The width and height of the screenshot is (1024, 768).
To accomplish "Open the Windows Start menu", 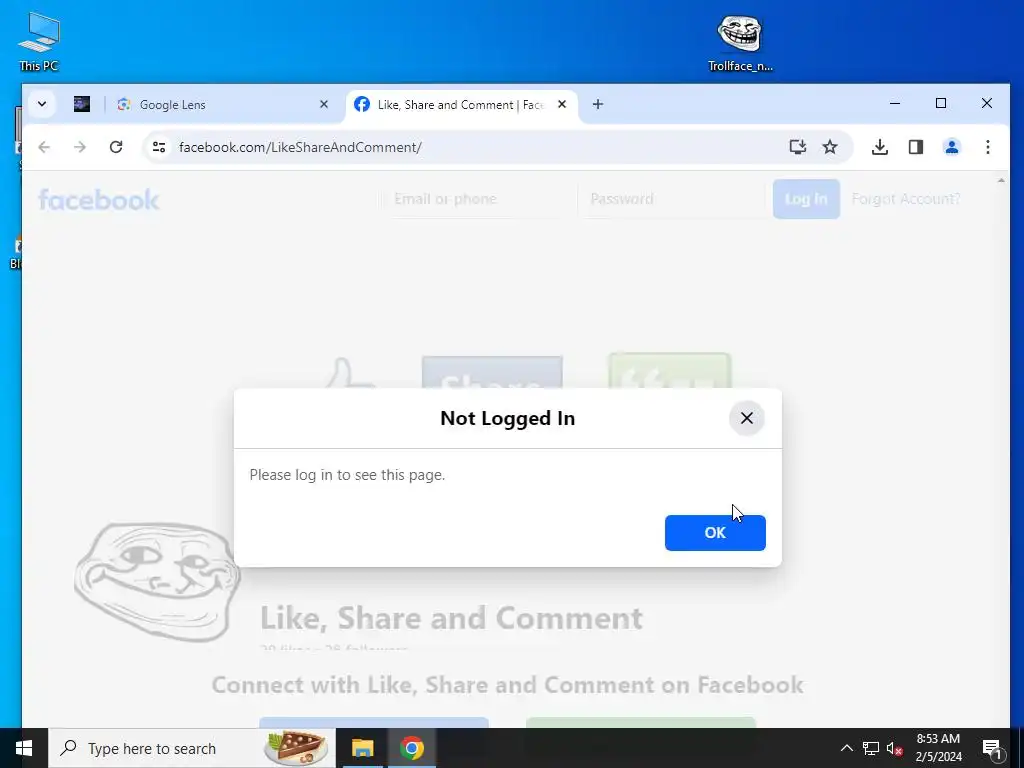I will click(24, 748).
